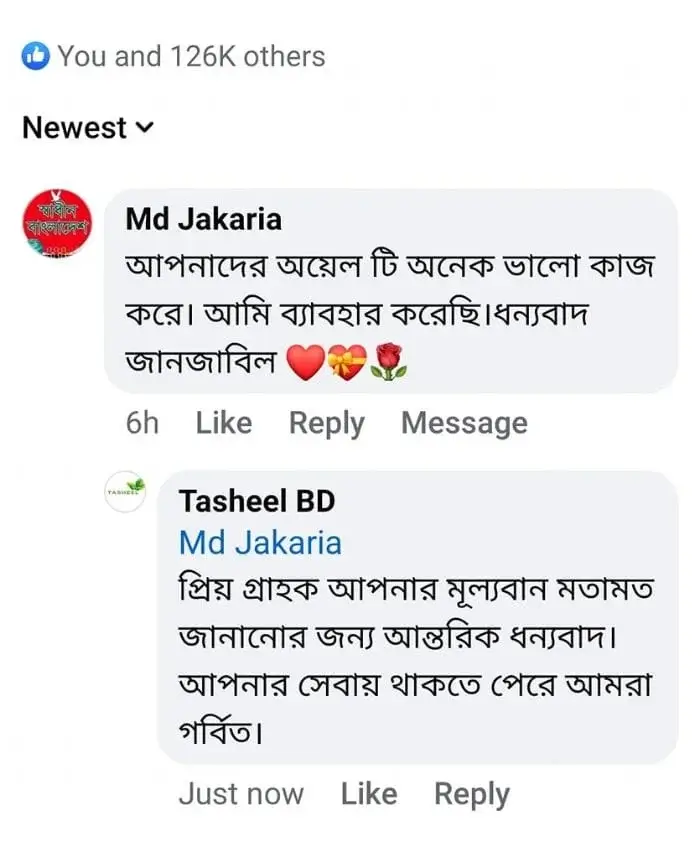This screenshot has height=850, width=700.
Task: Click the "Just now" reply timestamp
Action: point(241,794)
